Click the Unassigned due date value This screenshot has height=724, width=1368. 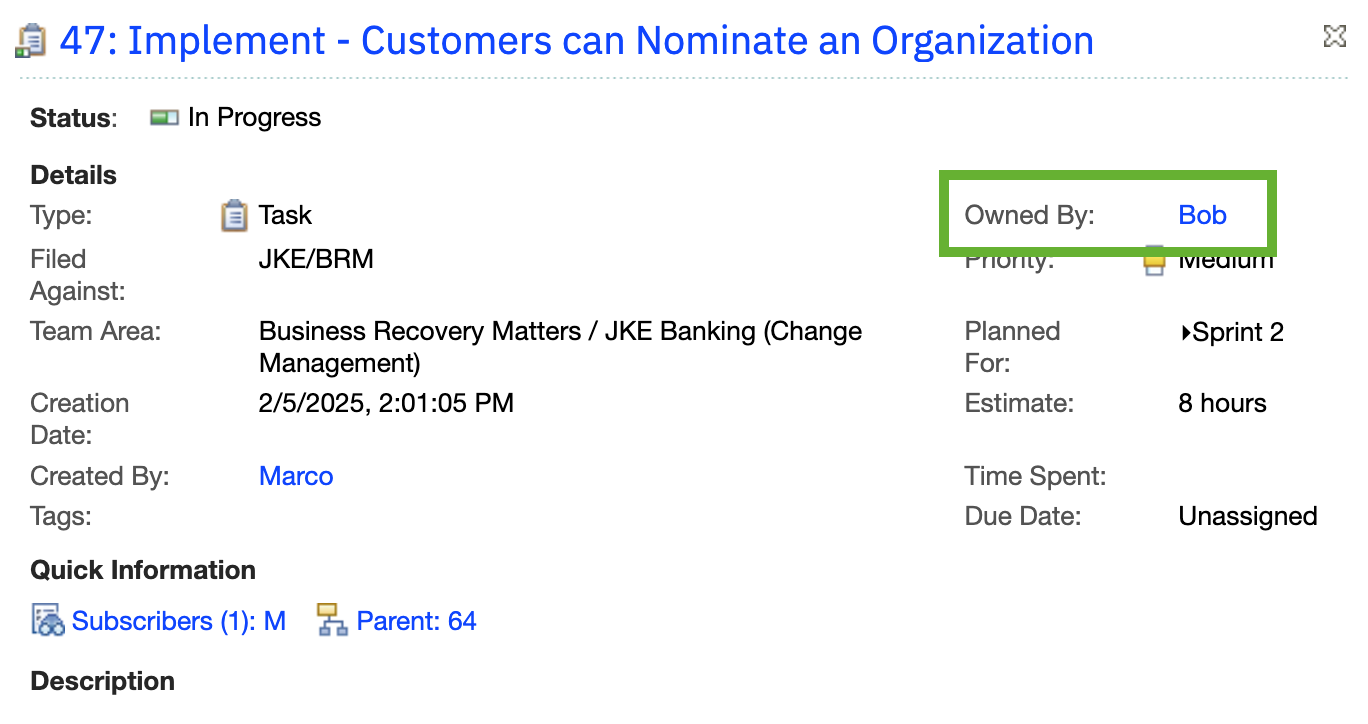pos(1248,517)
